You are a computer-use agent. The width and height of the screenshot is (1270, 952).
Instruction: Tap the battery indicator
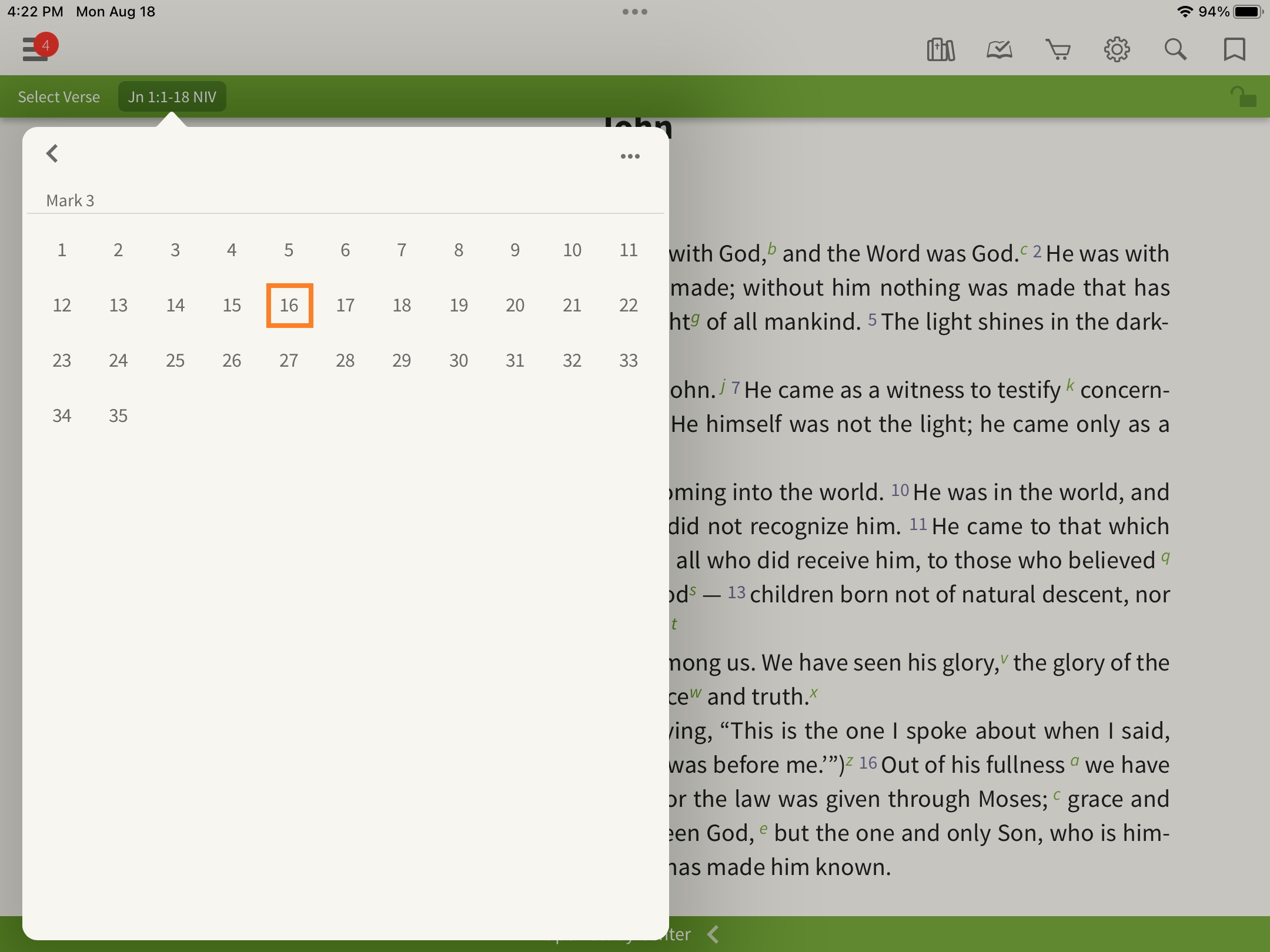pos(1248,12)
